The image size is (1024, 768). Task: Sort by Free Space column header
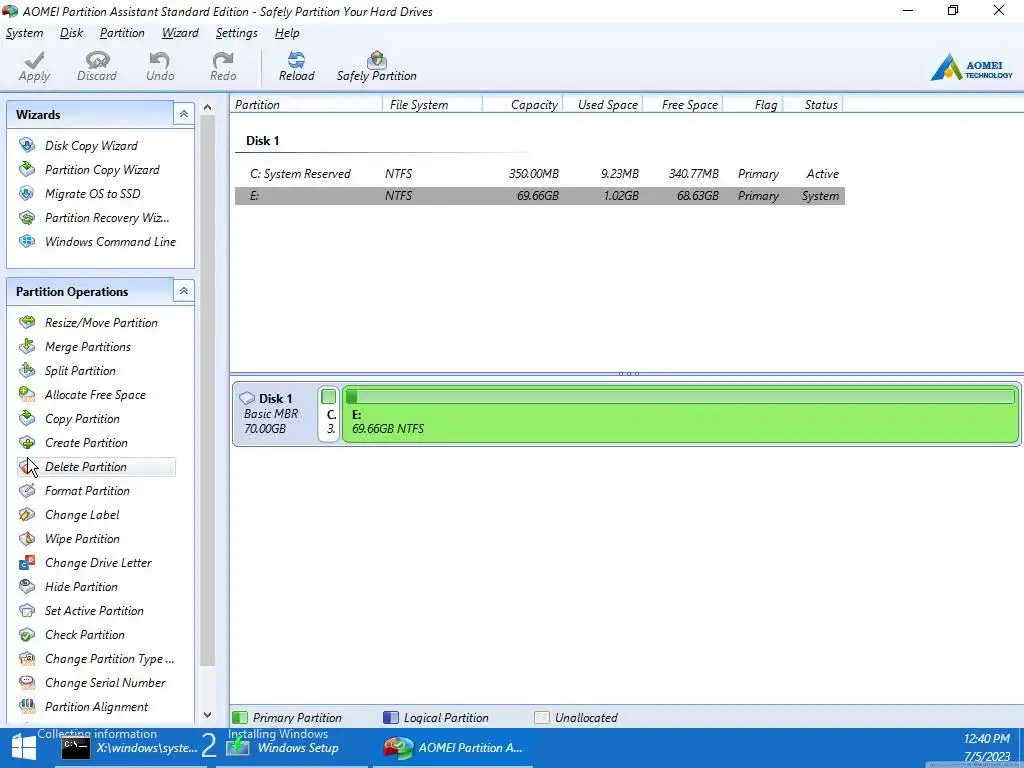tap(682, 104)
